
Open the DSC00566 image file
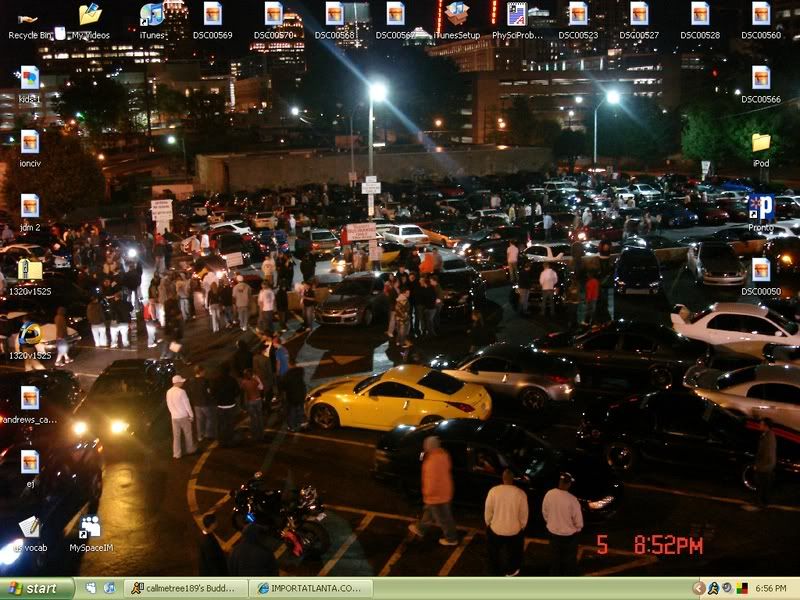point(761,78)
